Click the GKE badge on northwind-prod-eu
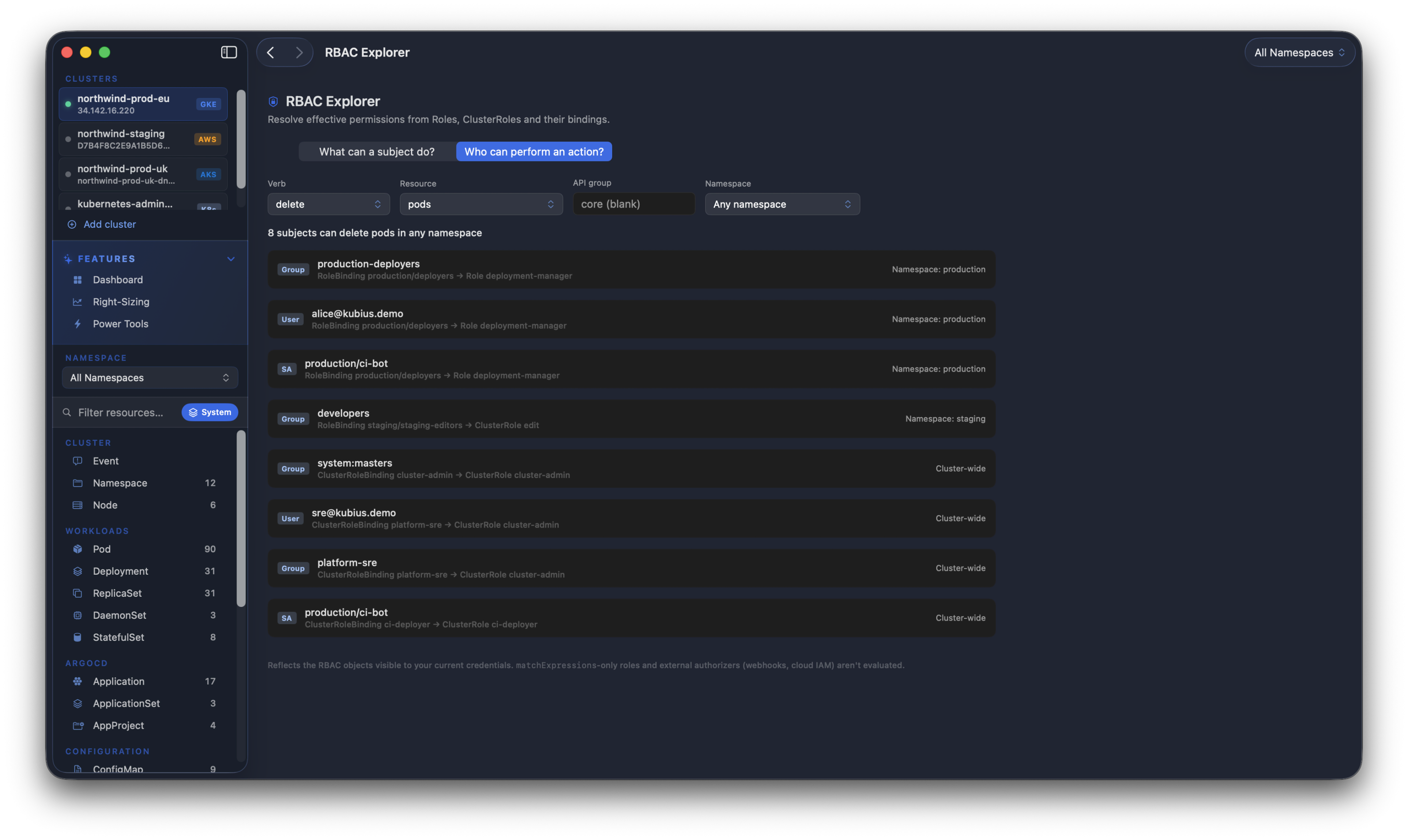This screenshot has height=840, width=1408. [208, 104]
